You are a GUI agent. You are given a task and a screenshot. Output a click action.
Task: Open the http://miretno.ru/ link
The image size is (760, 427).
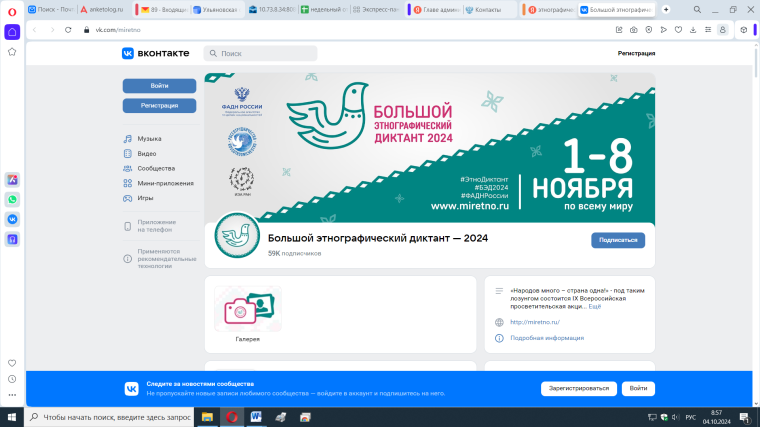(535, 322)
